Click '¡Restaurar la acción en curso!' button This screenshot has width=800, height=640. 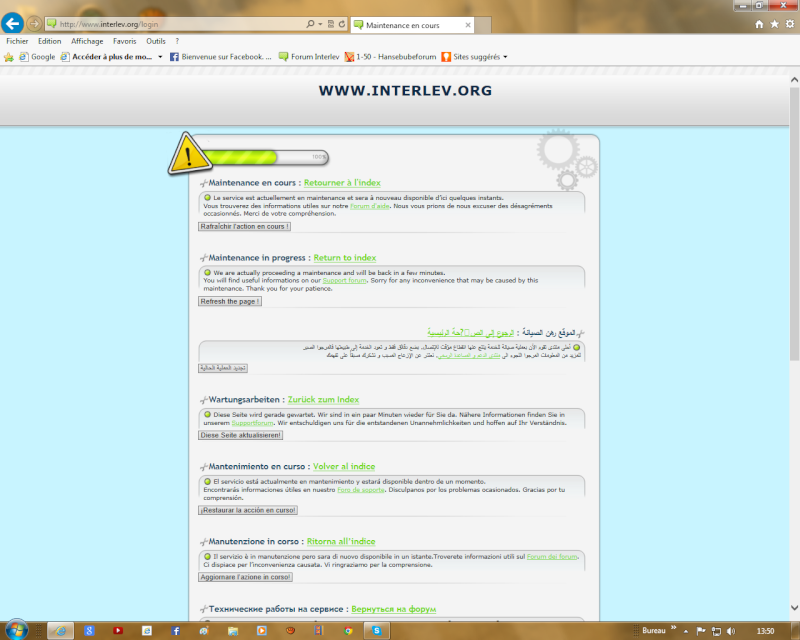point(248,510)
